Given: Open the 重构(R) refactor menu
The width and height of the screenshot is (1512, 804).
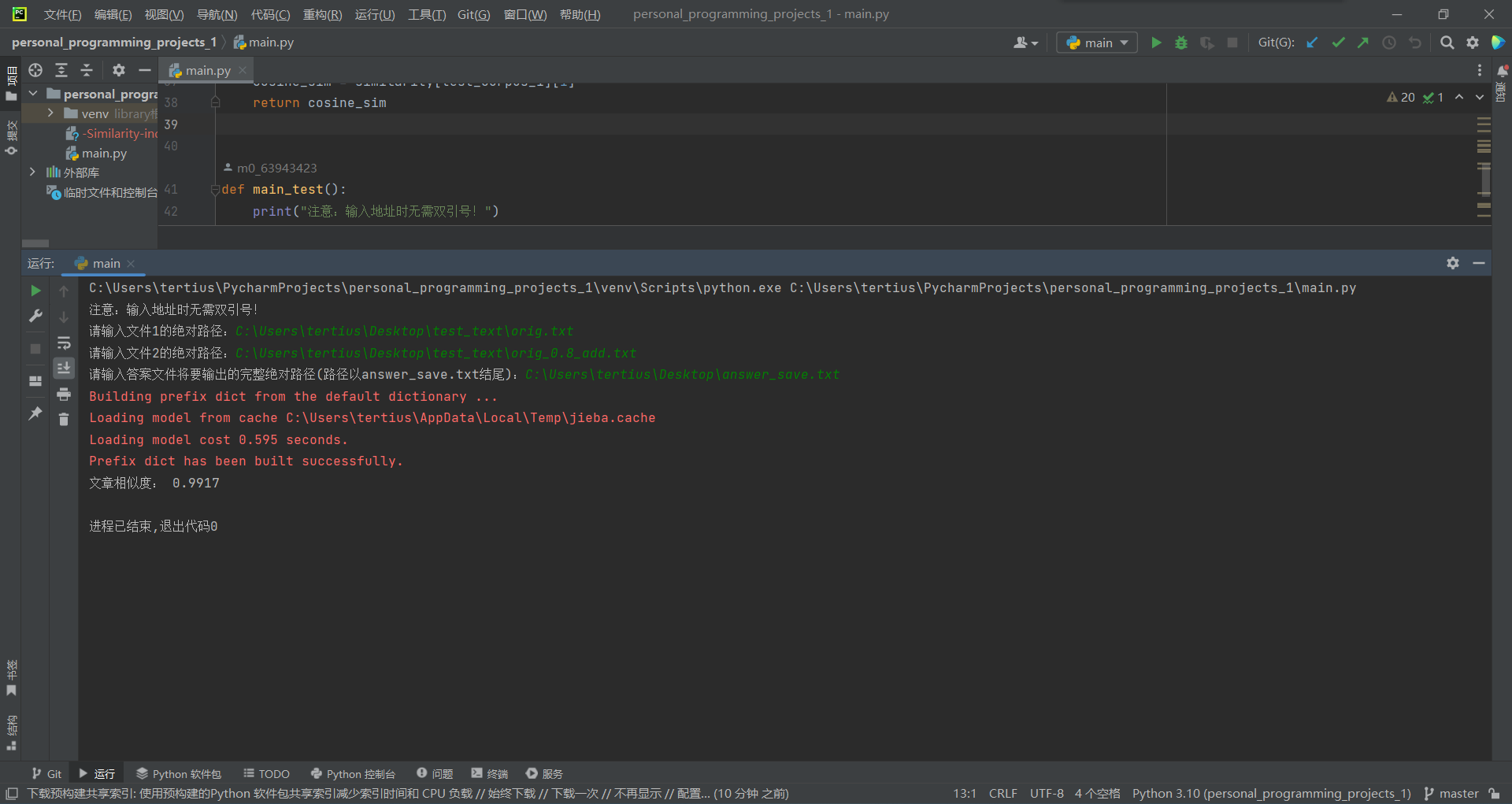Looking at the screenshot, I should (x=322, y=14).
